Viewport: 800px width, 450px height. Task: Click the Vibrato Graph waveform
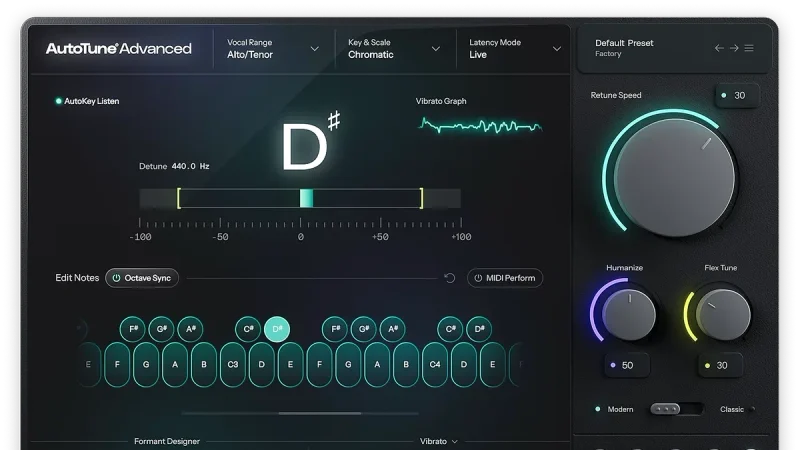(480, 125)
